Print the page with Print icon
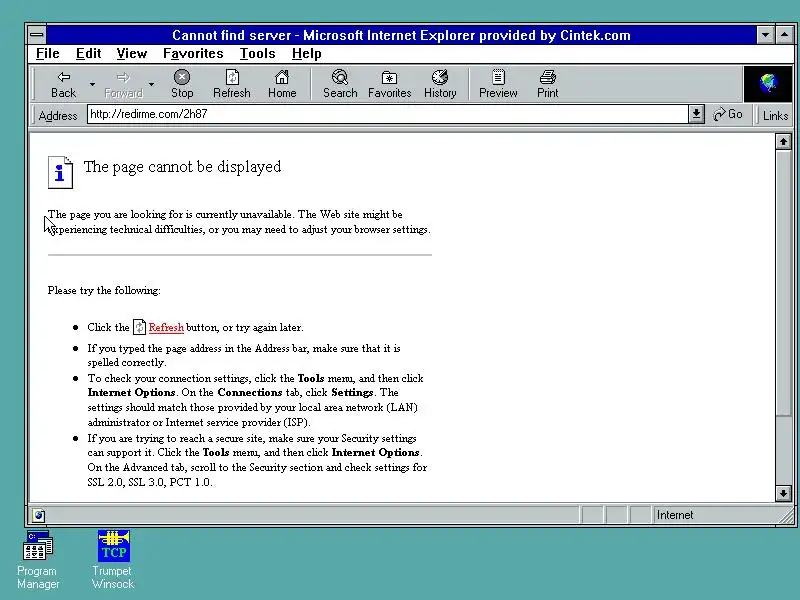 click(x=547, y=84)
